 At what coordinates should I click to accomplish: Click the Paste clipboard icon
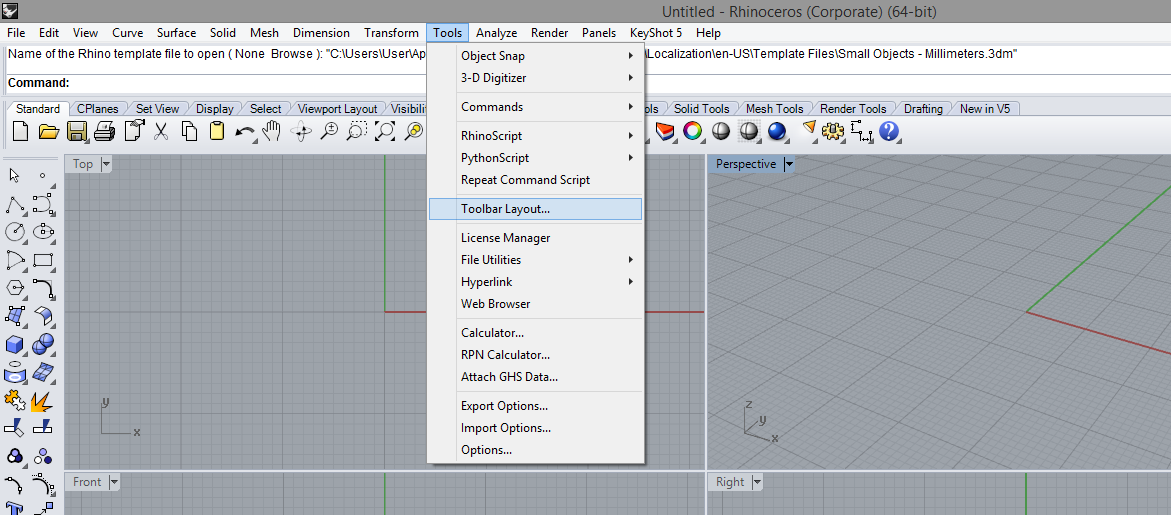pyautogui.click(x=217, y=131)
